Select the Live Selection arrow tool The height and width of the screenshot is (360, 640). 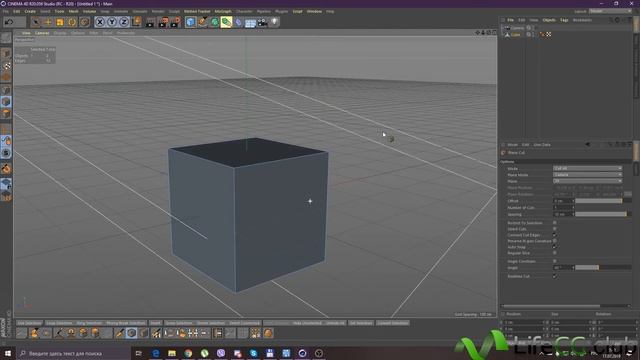[36, 22]
